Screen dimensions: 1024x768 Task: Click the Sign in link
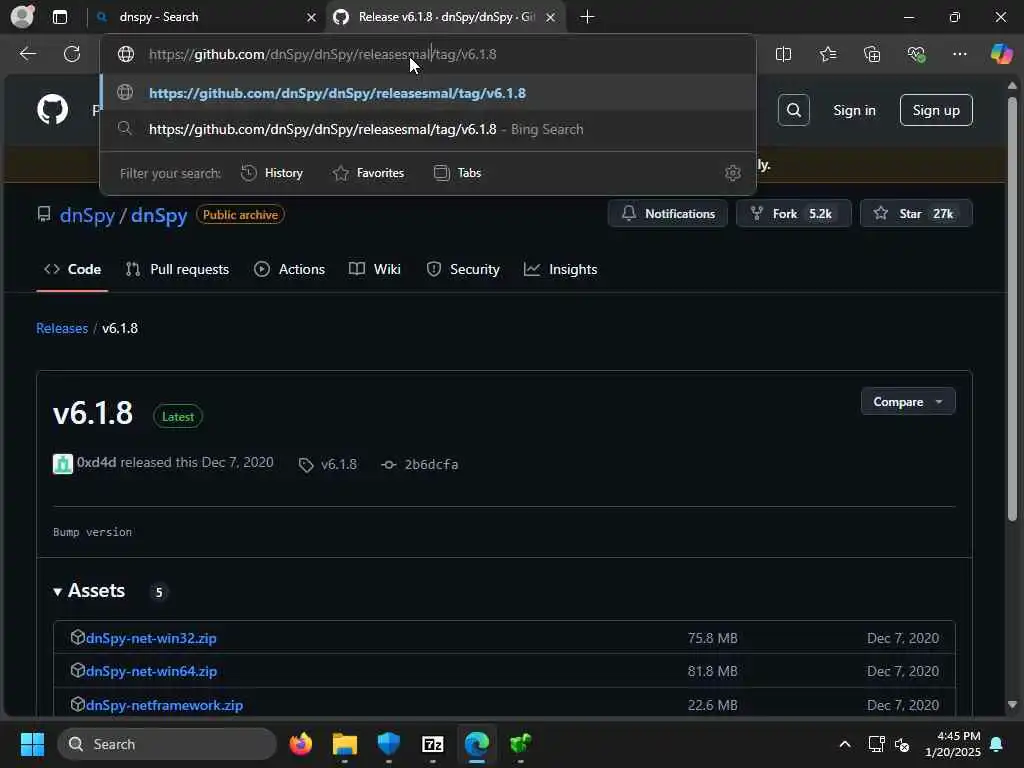pyautogui.click(x=854, y=110)
